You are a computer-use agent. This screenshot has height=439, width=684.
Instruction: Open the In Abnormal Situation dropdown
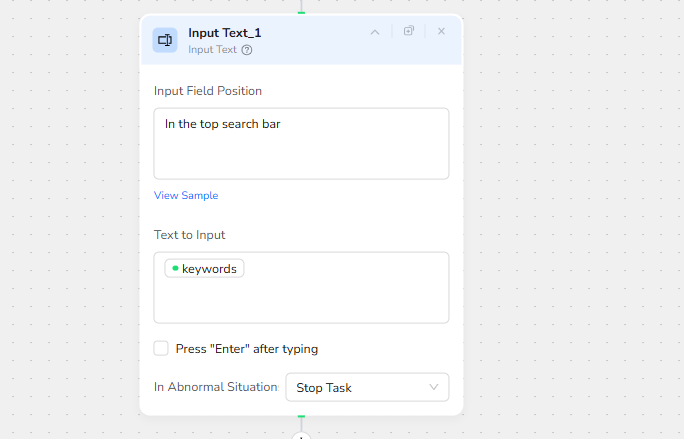click(366, 387)
